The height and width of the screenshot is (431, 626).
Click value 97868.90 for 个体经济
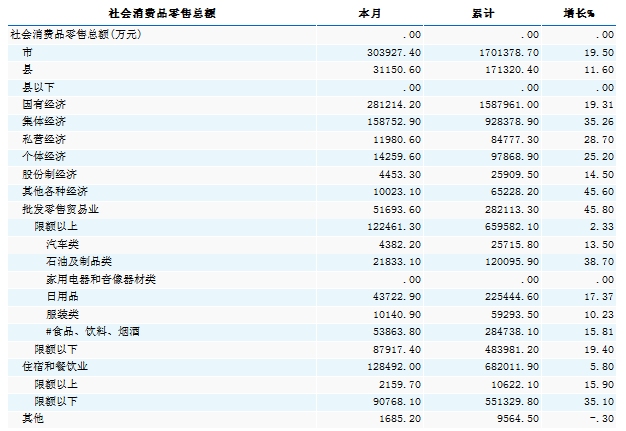(x=515, y=157)
